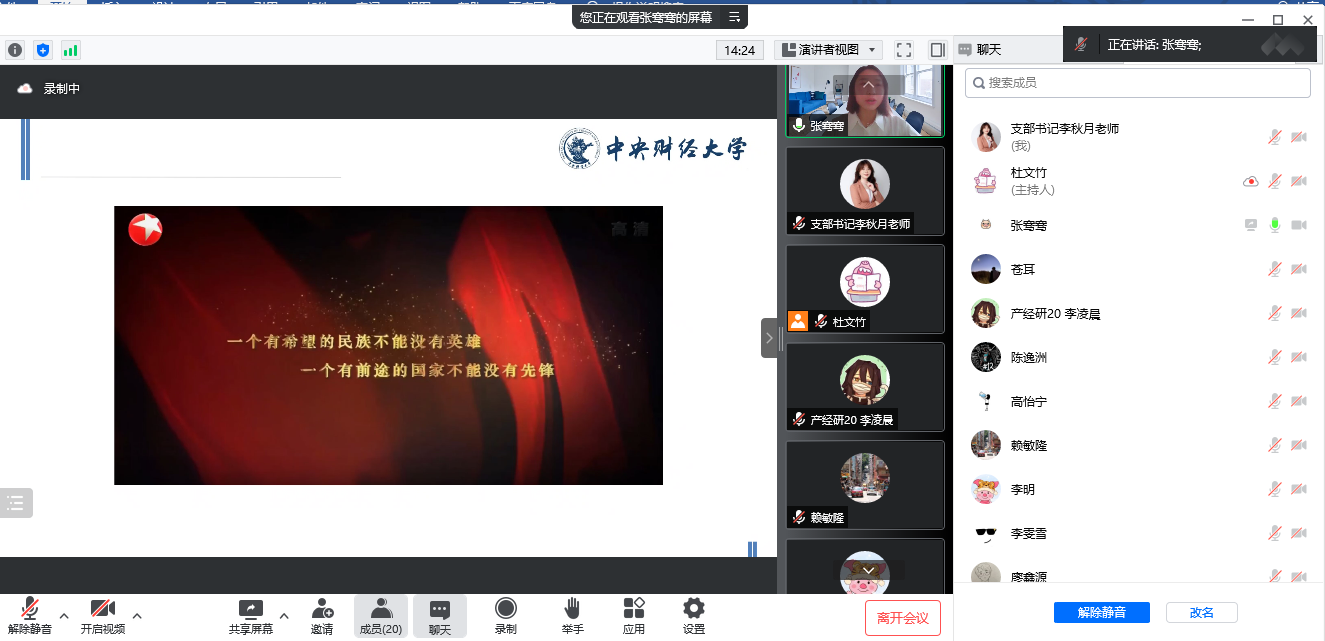Screen dimensions: 1325x641
Task: Click the red 离开会议 button
Action: [x=903, y=618]
